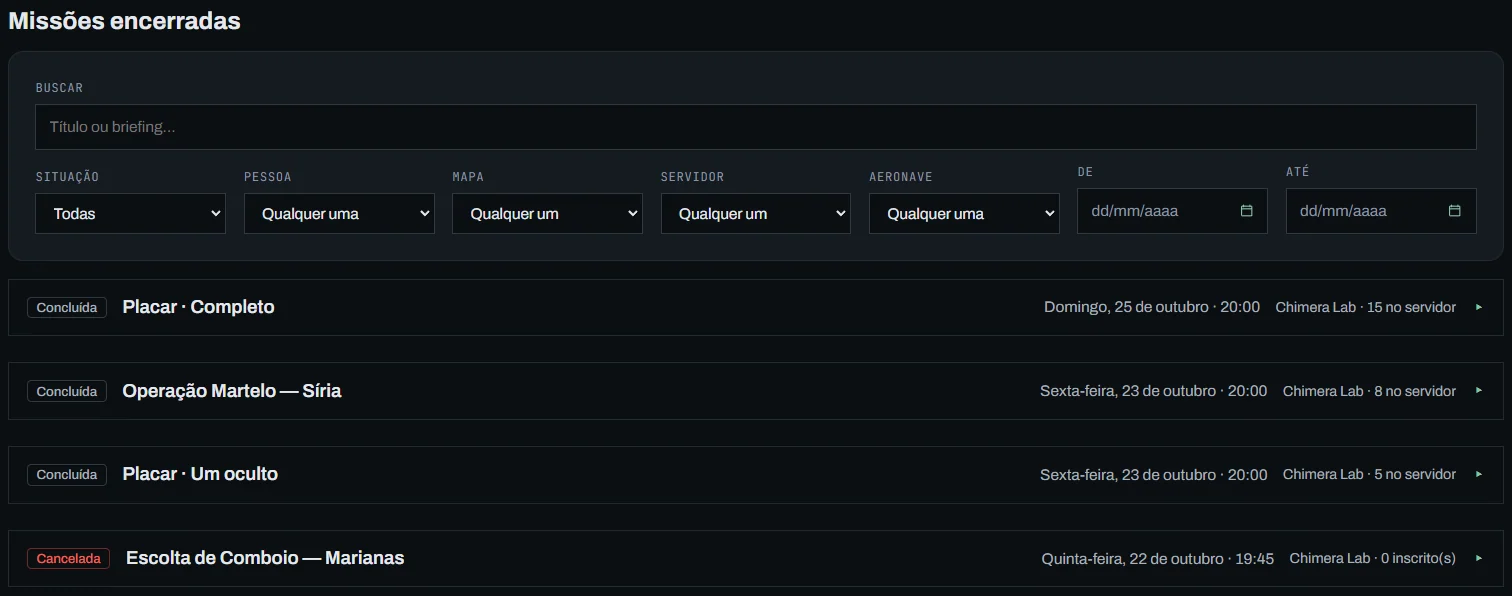
Task: Expand the Operação Martelo — Síria arrow
Action: coord(1479,391)
